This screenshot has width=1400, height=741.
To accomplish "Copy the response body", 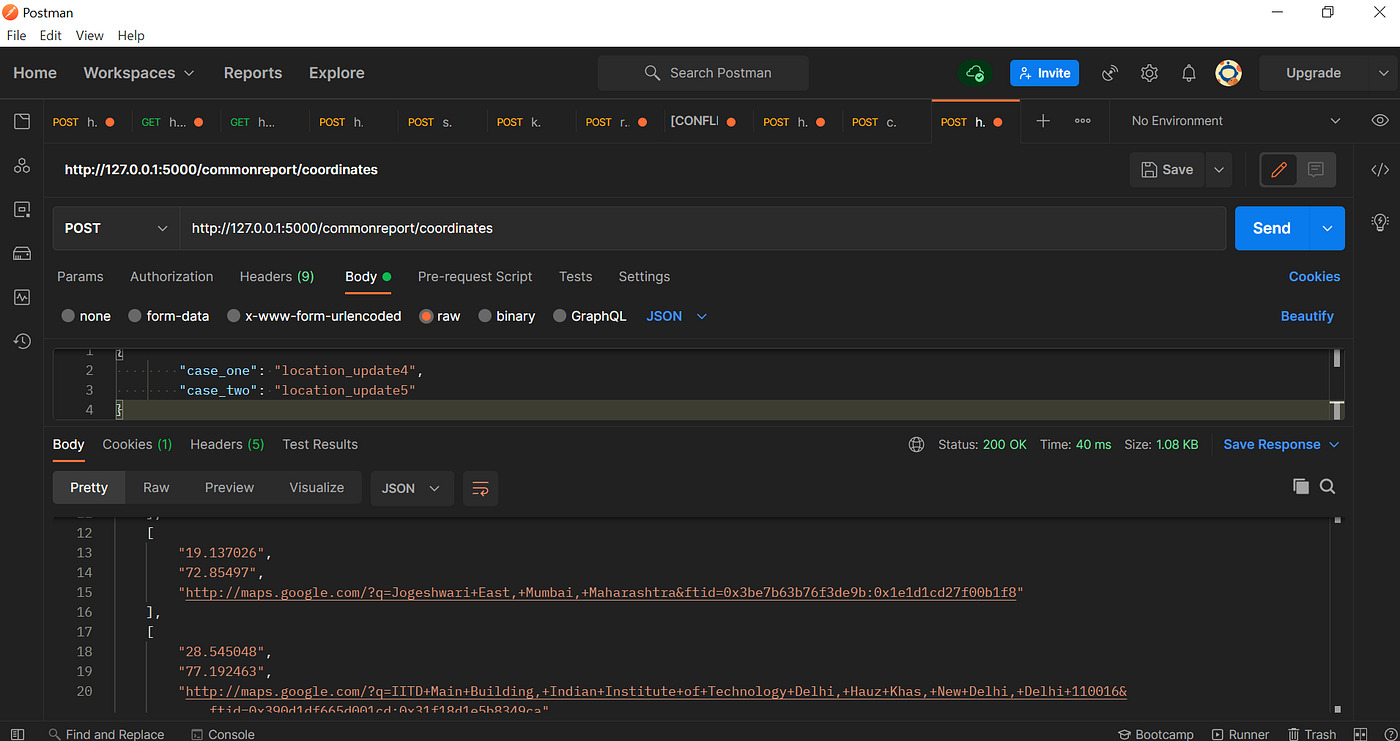I will click(x=1301, y=487).
